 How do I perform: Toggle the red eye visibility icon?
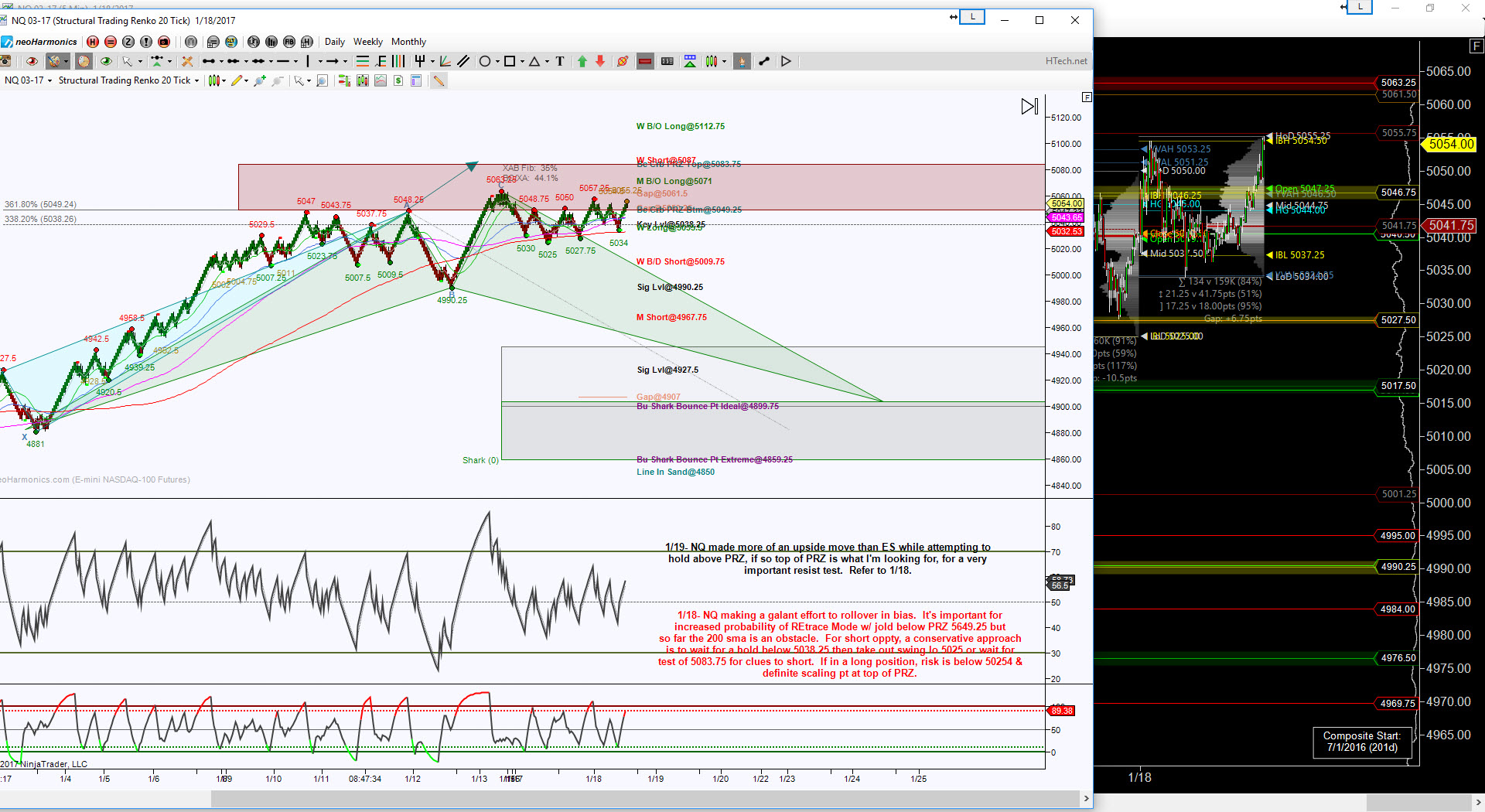pos(32,61)
